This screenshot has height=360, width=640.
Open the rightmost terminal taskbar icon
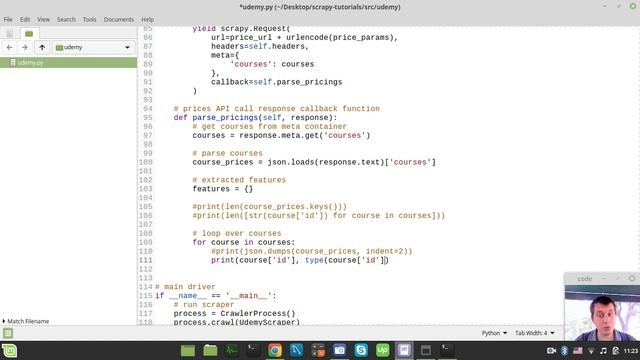click(447, 351)
